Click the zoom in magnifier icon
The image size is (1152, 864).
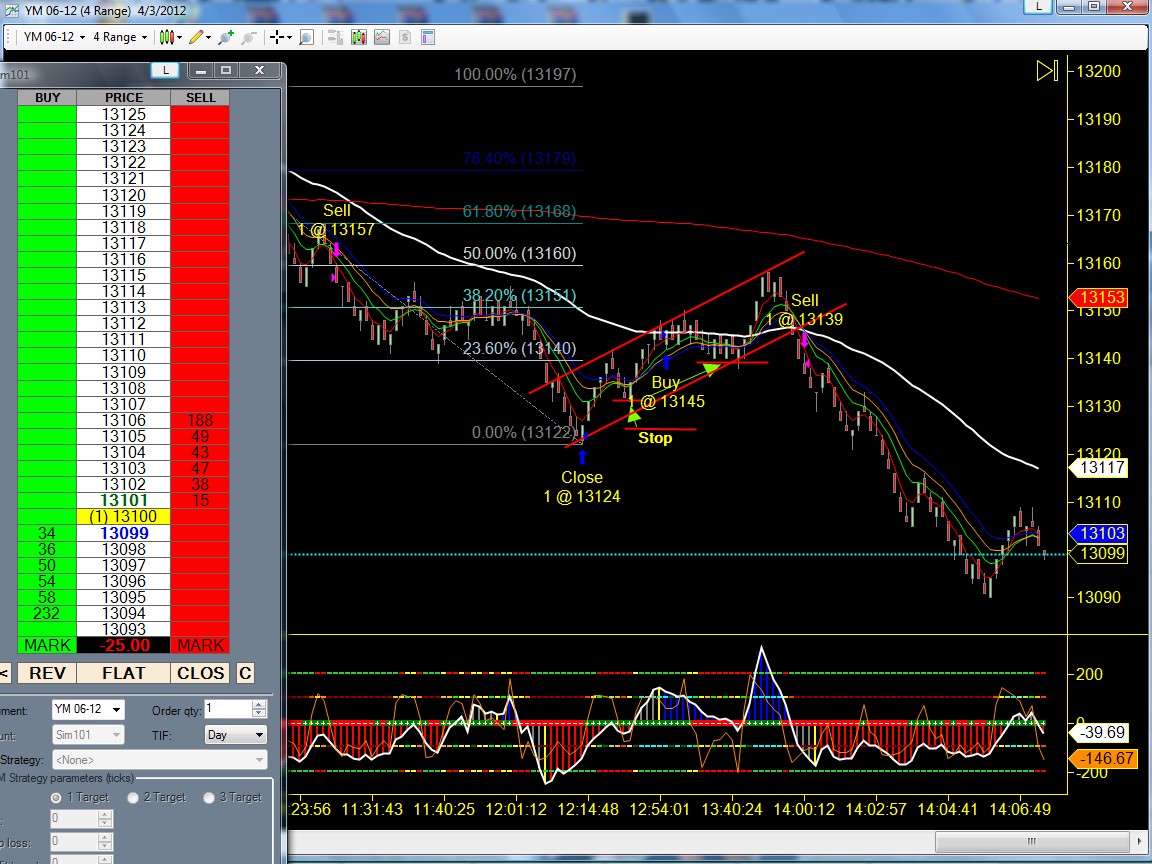point(226,37)
